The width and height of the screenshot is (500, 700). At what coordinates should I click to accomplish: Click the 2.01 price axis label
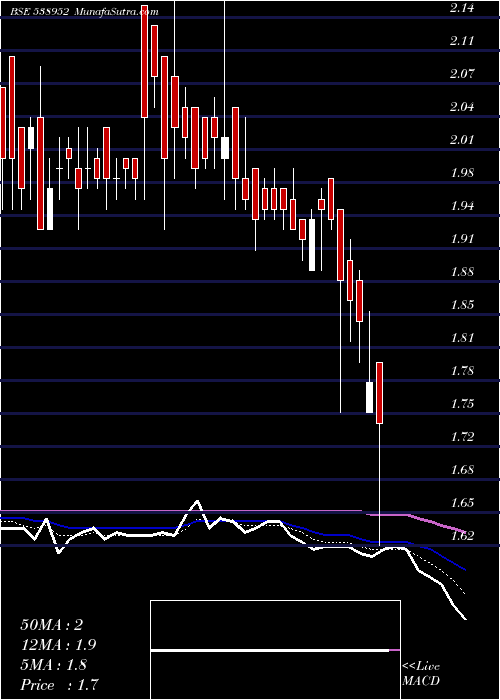(462, 140)
